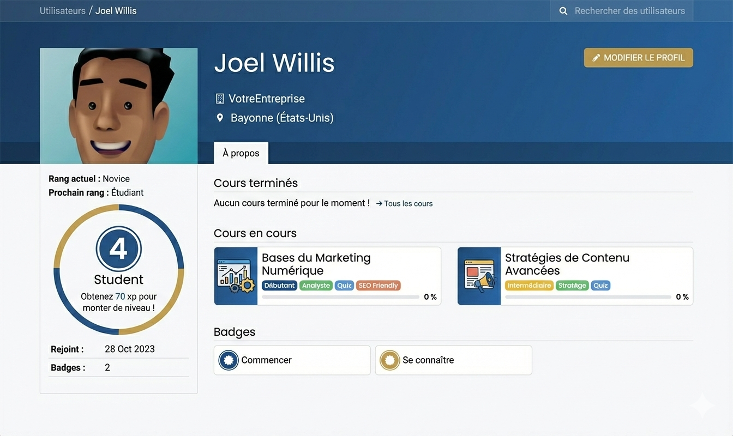Click the Stratégies de Contenu Avancées course image

479,276
